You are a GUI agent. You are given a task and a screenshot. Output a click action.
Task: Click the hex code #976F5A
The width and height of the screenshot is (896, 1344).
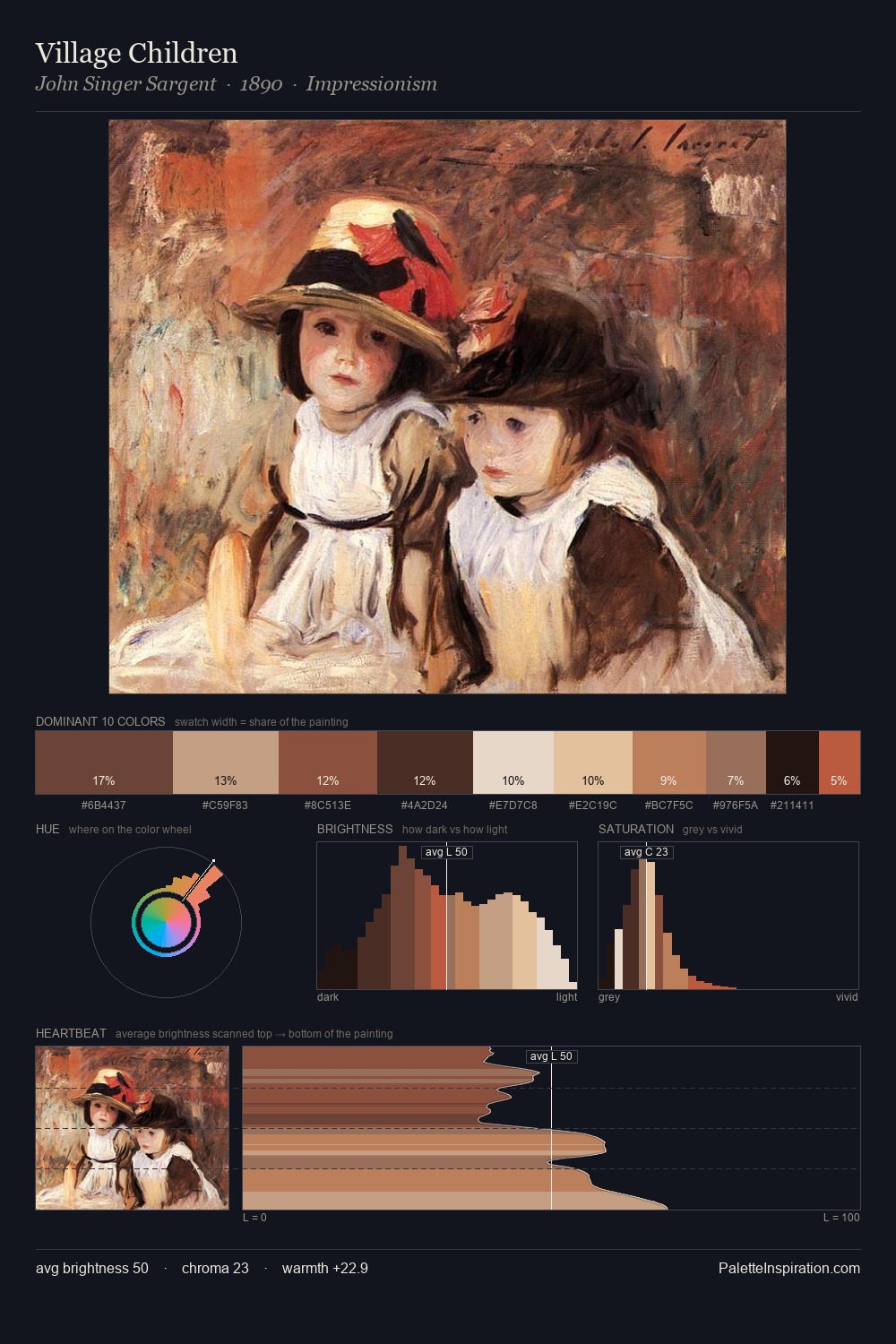tap(736, 805)
